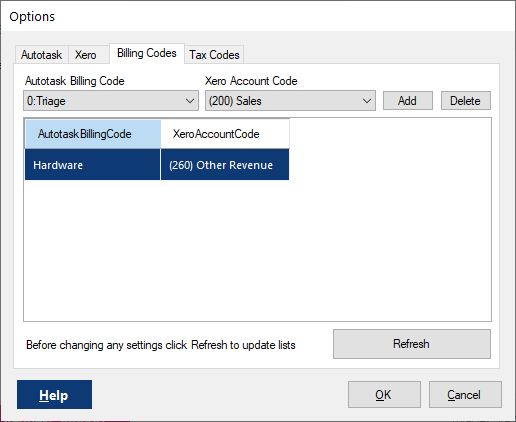Open Help for this dialog

[54, 395]
